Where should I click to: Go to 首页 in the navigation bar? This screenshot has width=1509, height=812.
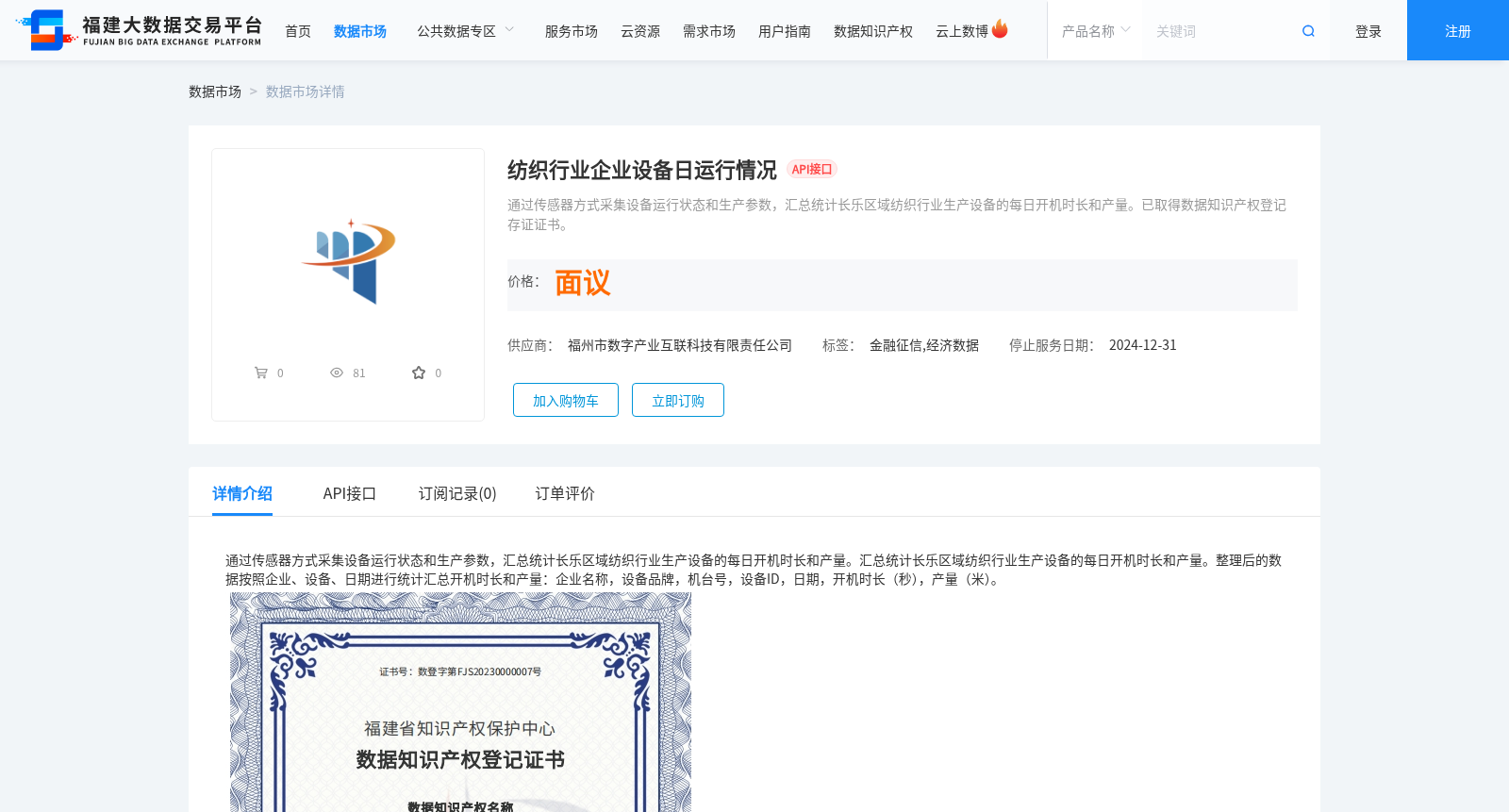298,31
